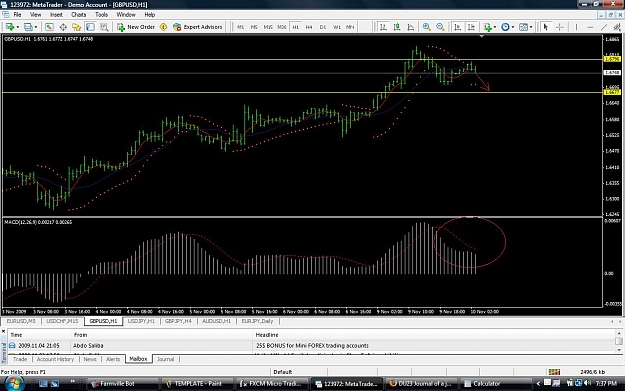Zoom in on the chart
Viewport: 625px width, 391px height.
click(426, 27)
